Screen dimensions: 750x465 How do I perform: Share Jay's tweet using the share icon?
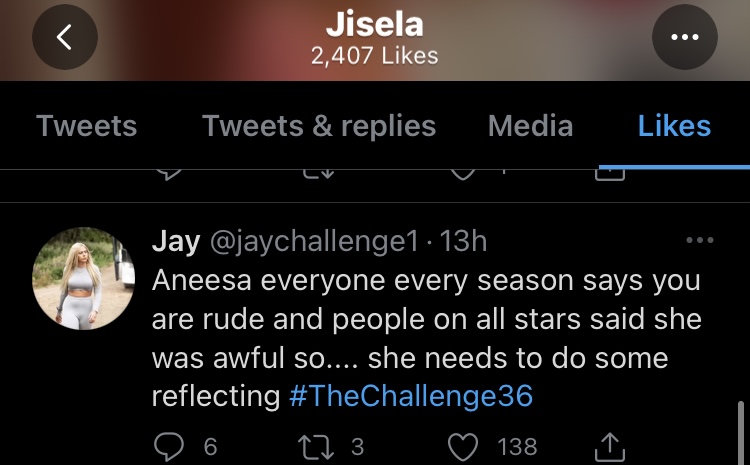point(609,446)
